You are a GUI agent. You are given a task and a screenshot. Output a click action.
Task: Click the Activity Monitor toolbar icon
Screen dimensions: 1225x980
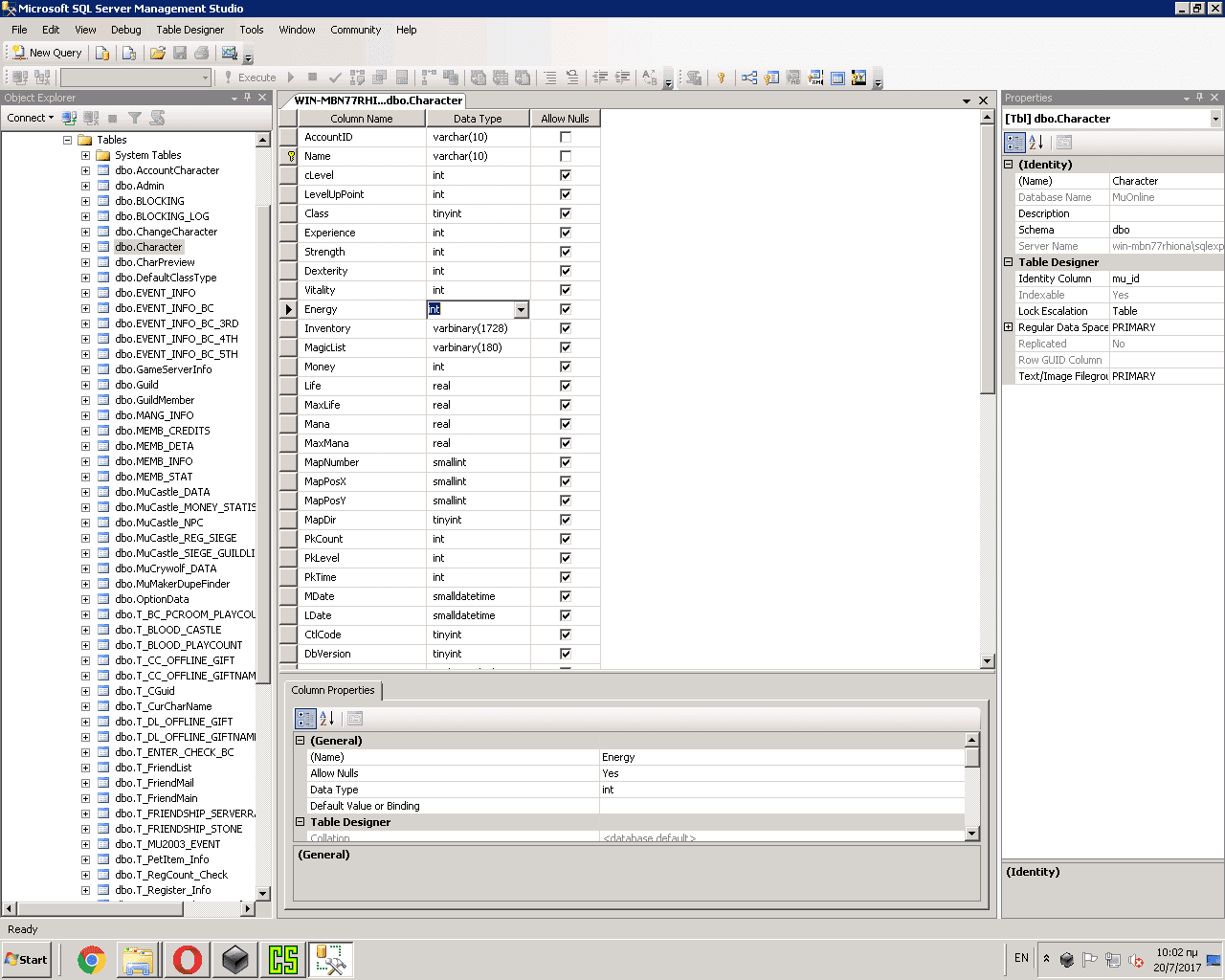point(230,53)
